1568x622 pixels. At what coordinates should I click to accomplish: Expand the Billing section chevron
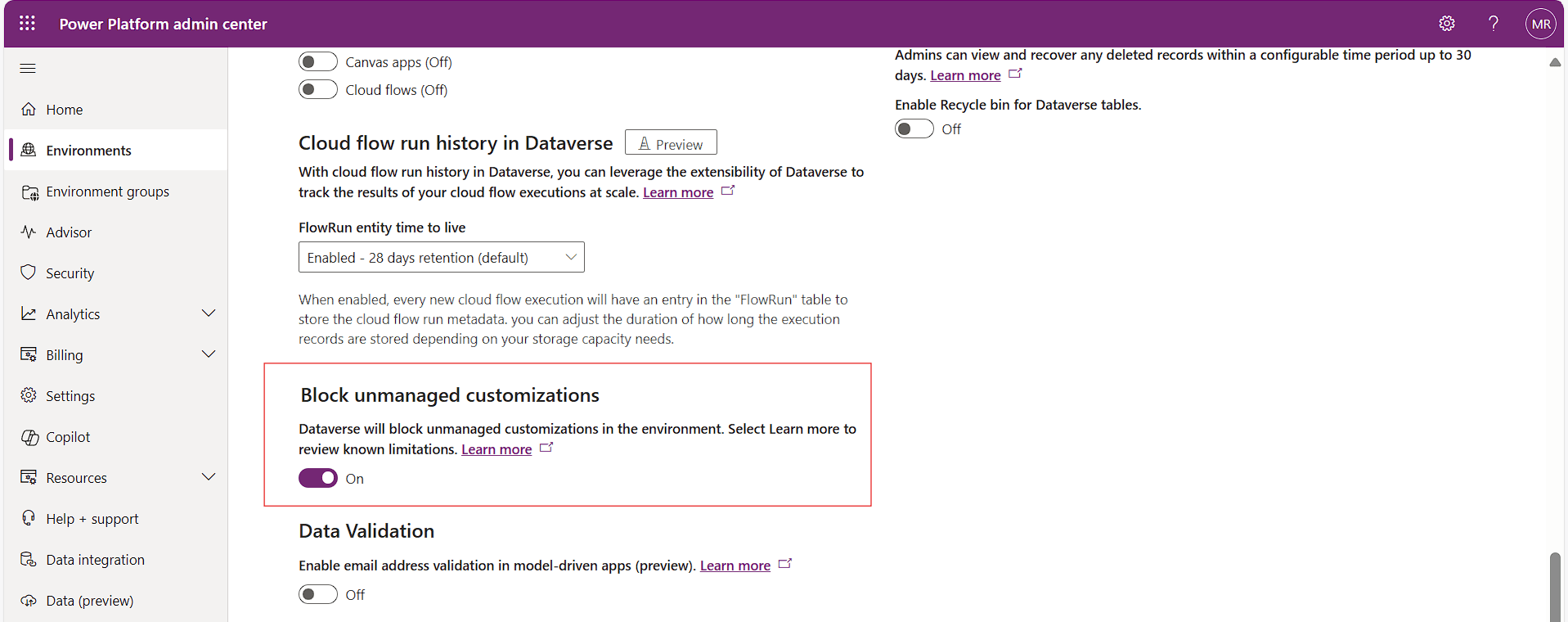209,354
